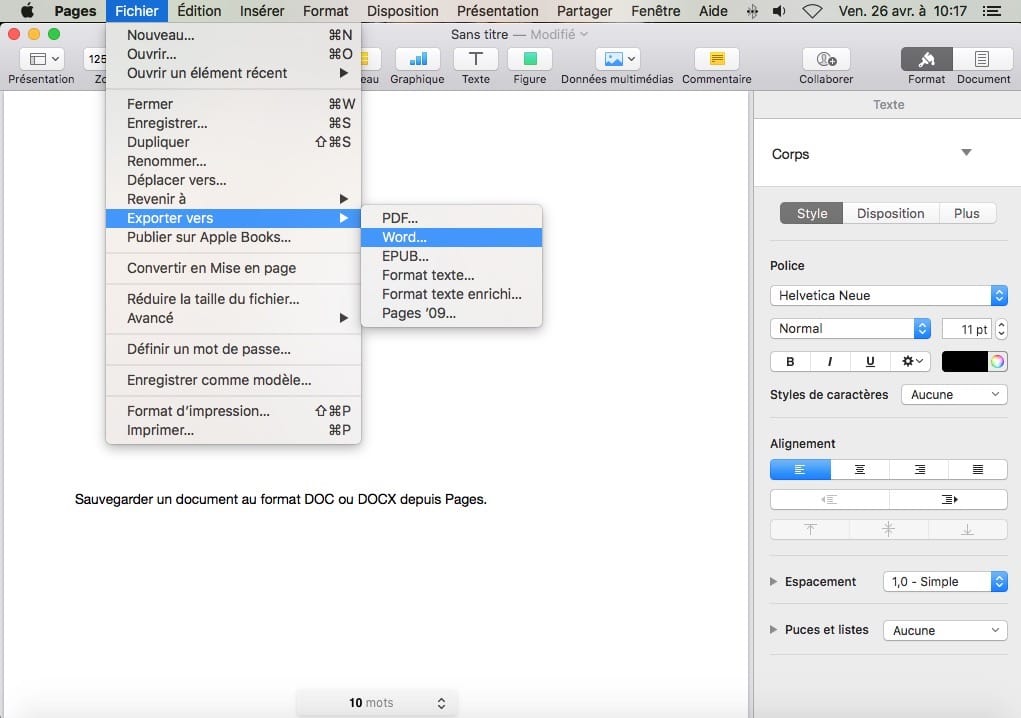Decrease paragraph indent
Viewport: 1021px width, 718px height.
pyautogui.click(x=829, y=499)
